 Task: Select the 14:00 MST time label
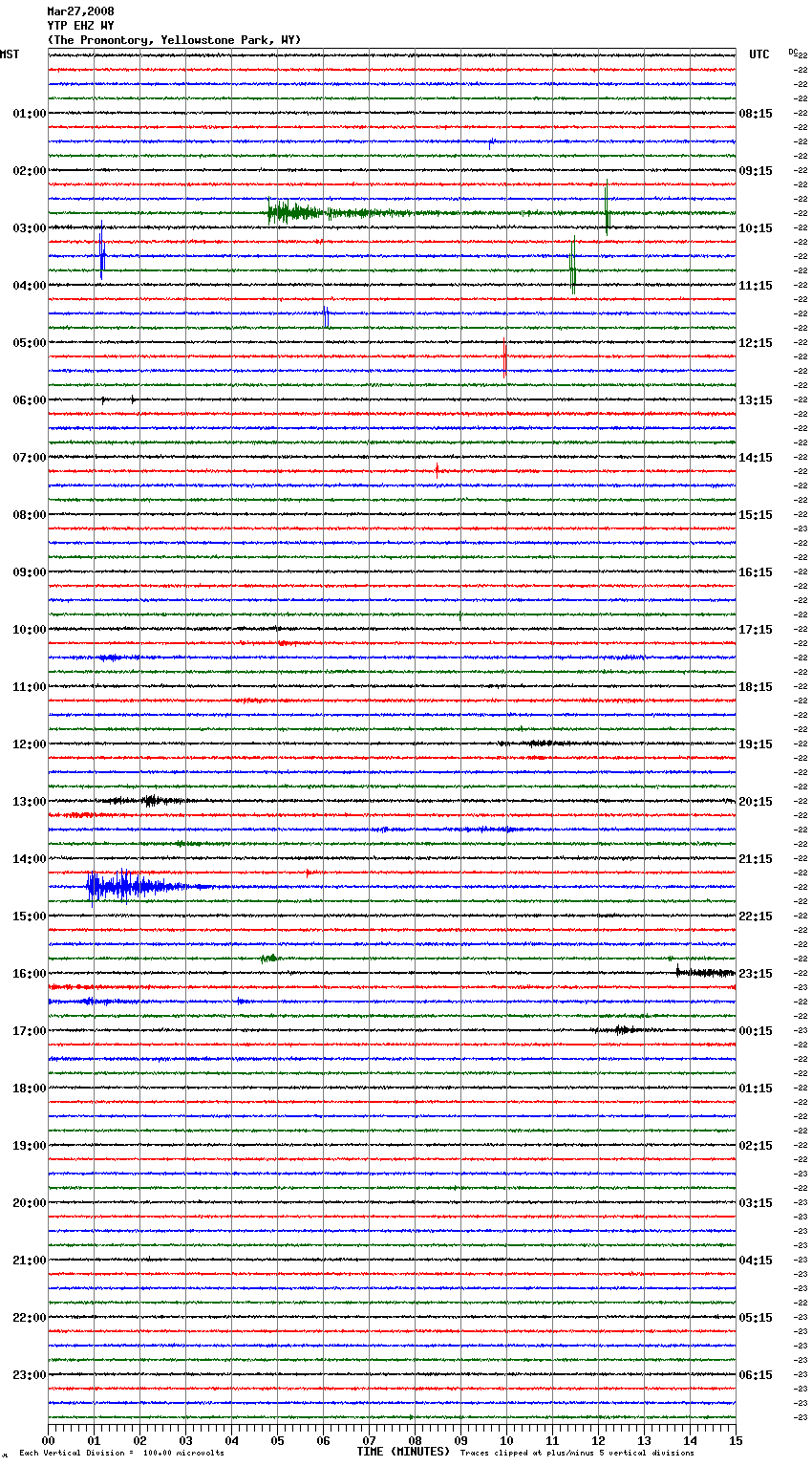coord(30,859)
